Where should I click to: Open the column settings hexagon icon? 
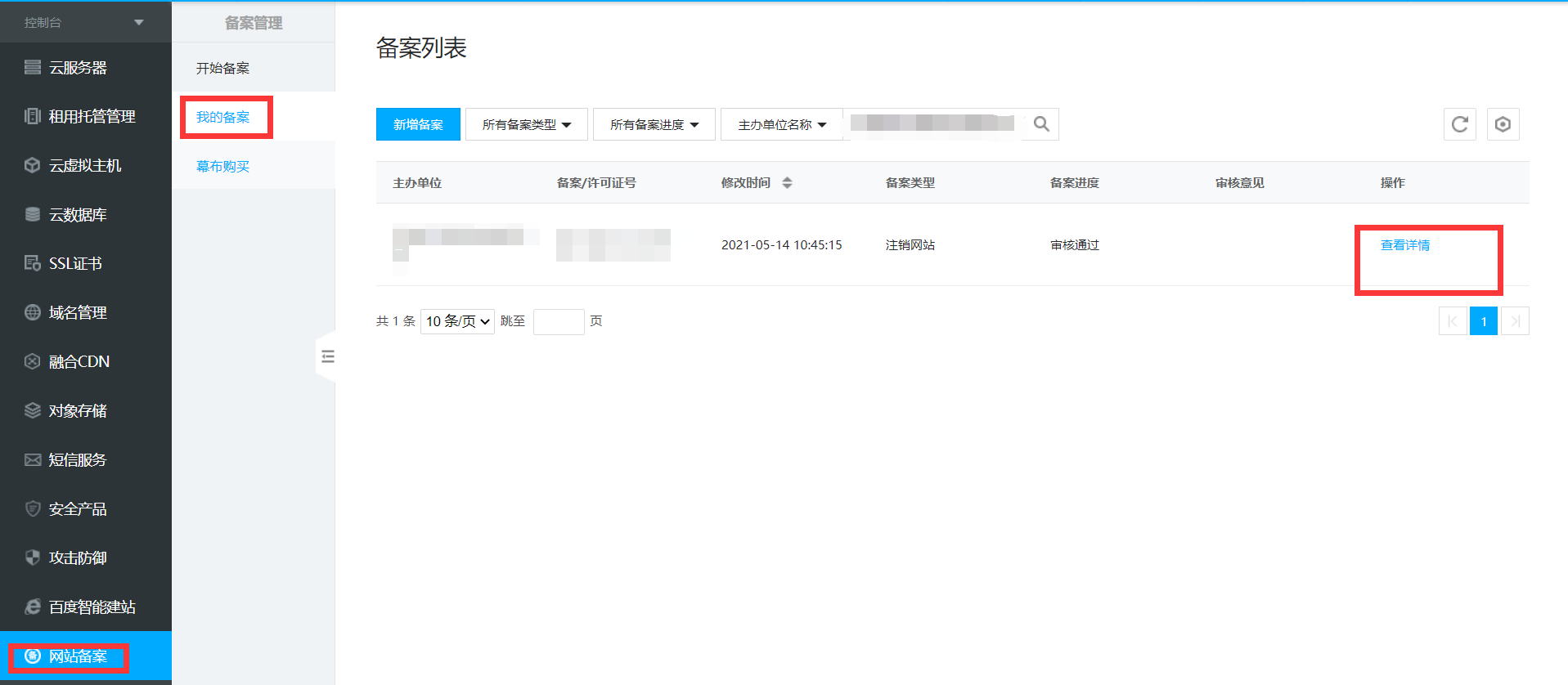click(x=1503, y=124)
